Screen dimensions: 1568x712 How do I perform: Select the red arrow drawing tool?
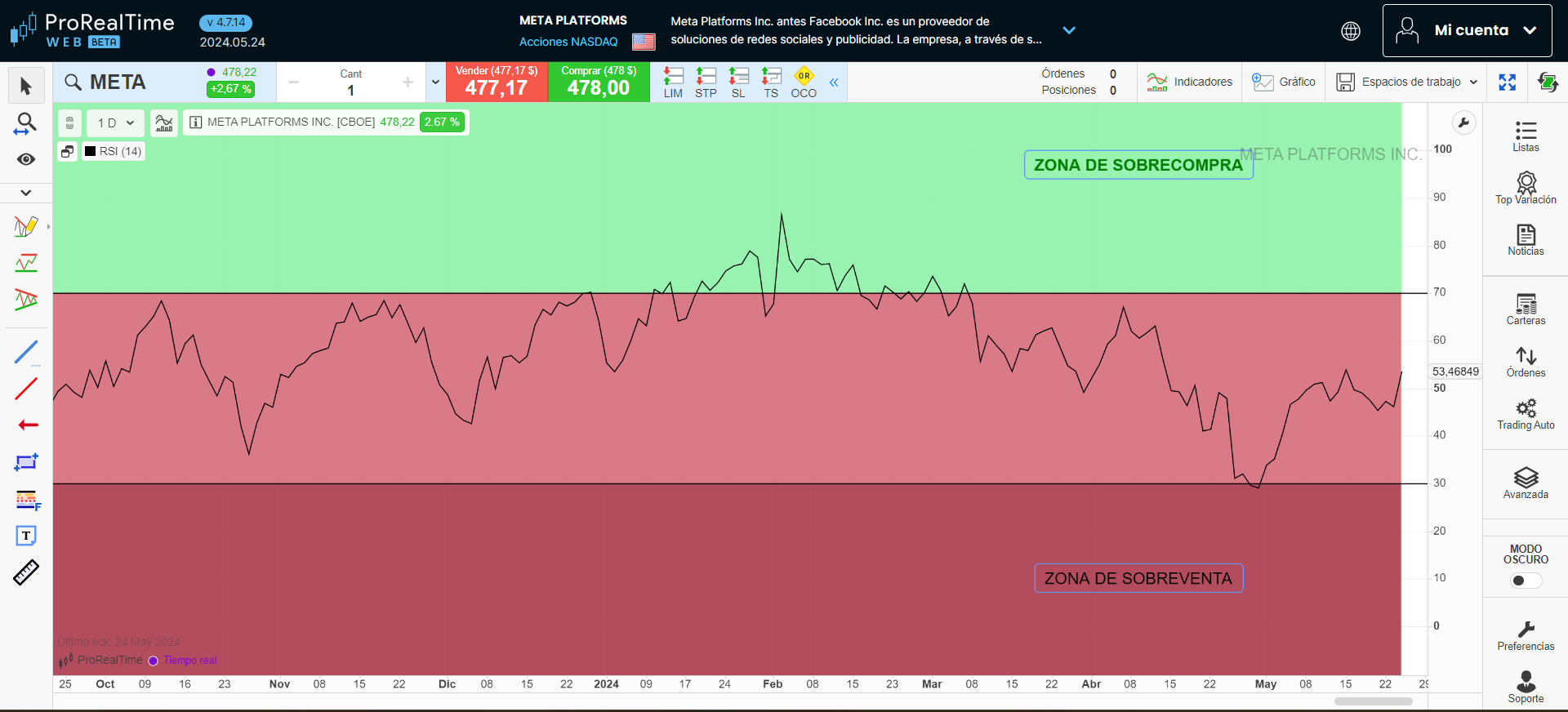pyautogui.click(x=28, y=425)
